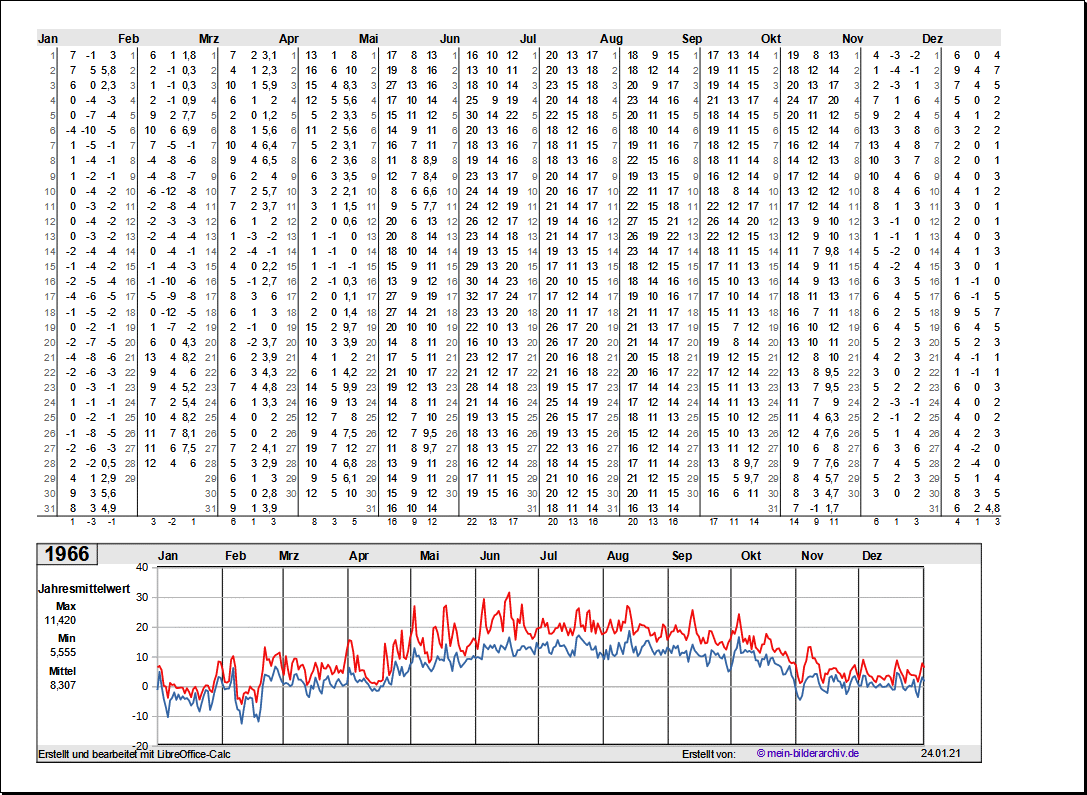Select the Mrz column header in the table
The image size is (1087, 795).
point(209,38)
